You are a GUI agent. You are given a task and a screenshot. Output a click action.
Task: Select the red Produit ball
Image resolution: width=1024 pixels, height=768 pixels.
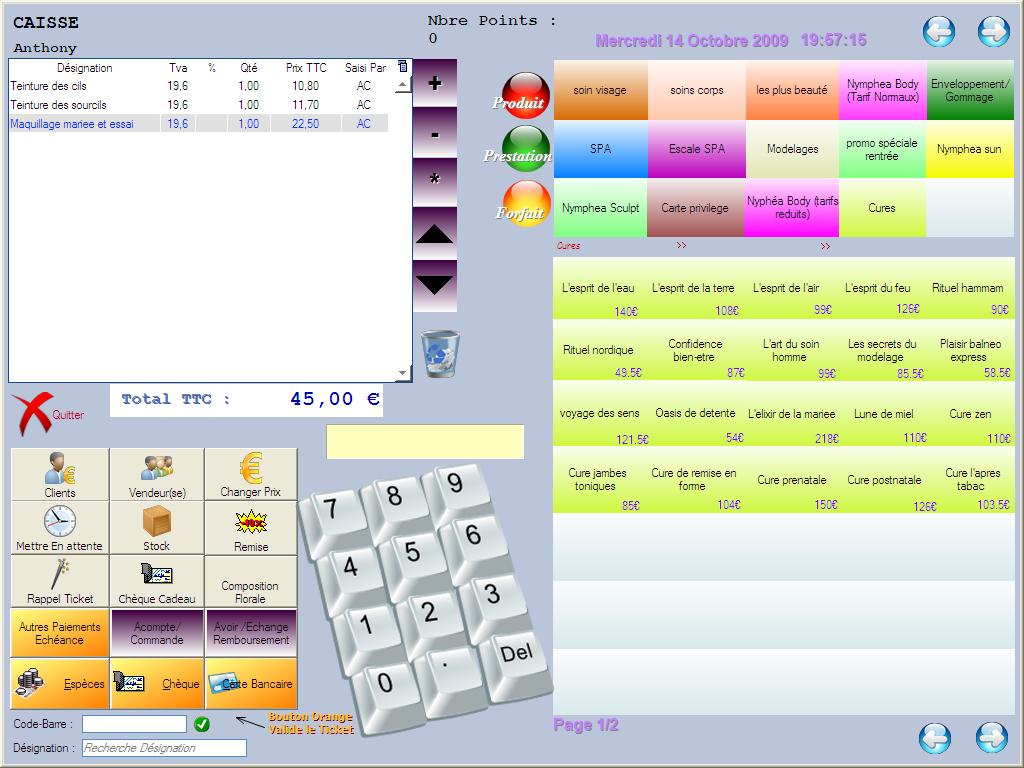pos(525,96)
